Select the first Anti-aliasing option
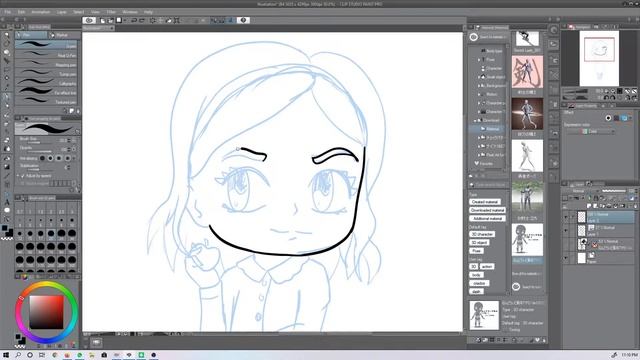Screen dimensions: 640x360 tap(42, 158)
